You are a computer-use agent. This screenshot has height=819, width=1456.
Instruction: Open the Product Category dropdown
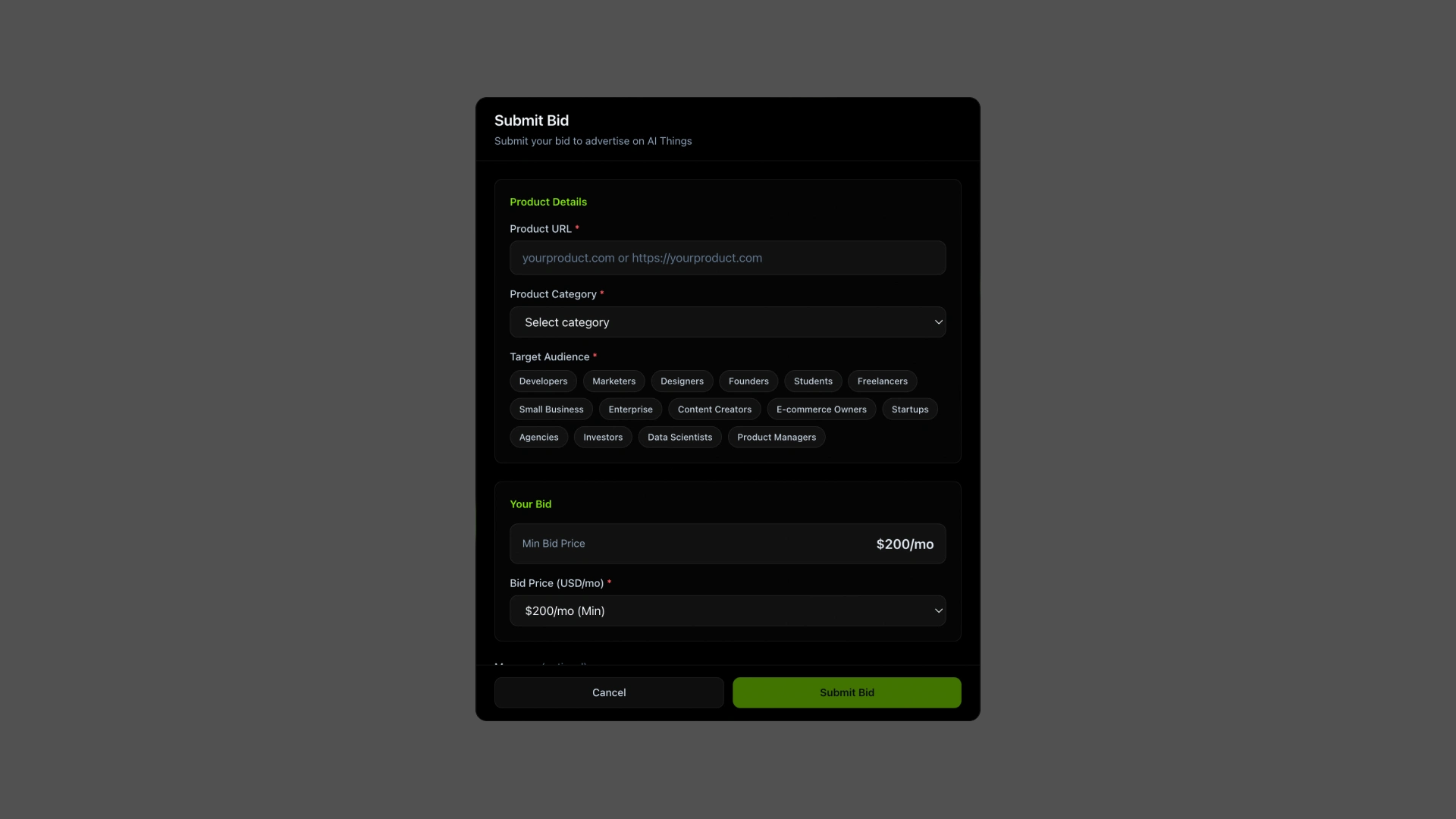click(x=727, y=322)
